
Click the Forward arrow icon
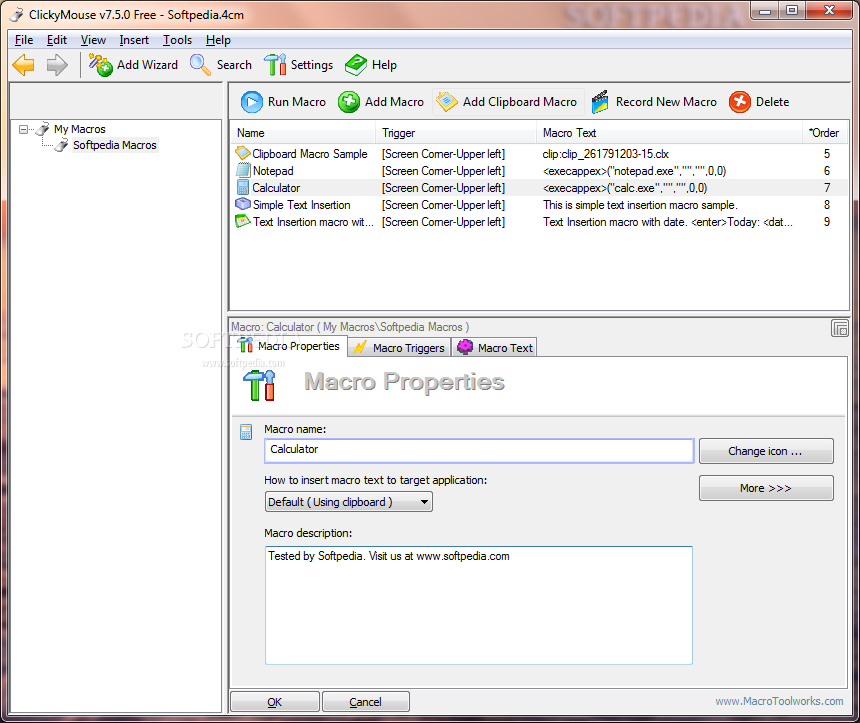coord(57,65)
